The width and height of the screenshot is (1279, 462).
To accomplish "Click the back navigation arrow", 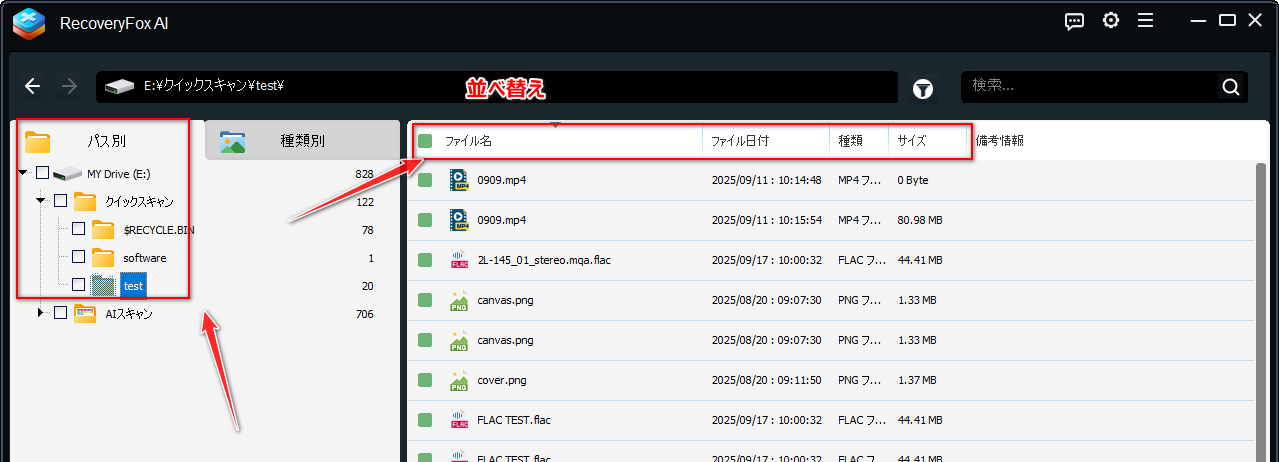I will [x=32, y=87].
